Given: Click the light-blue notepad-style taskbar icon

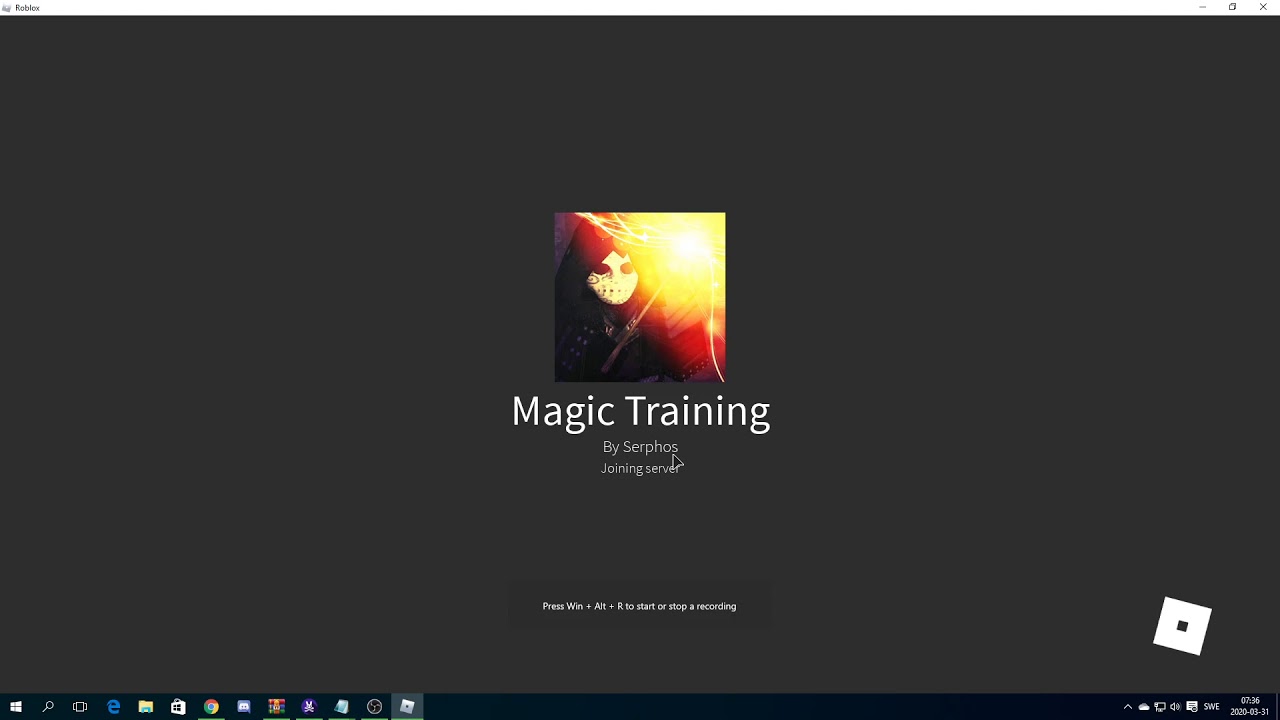Looking at the screenshot, I should [x=342, y=707].
